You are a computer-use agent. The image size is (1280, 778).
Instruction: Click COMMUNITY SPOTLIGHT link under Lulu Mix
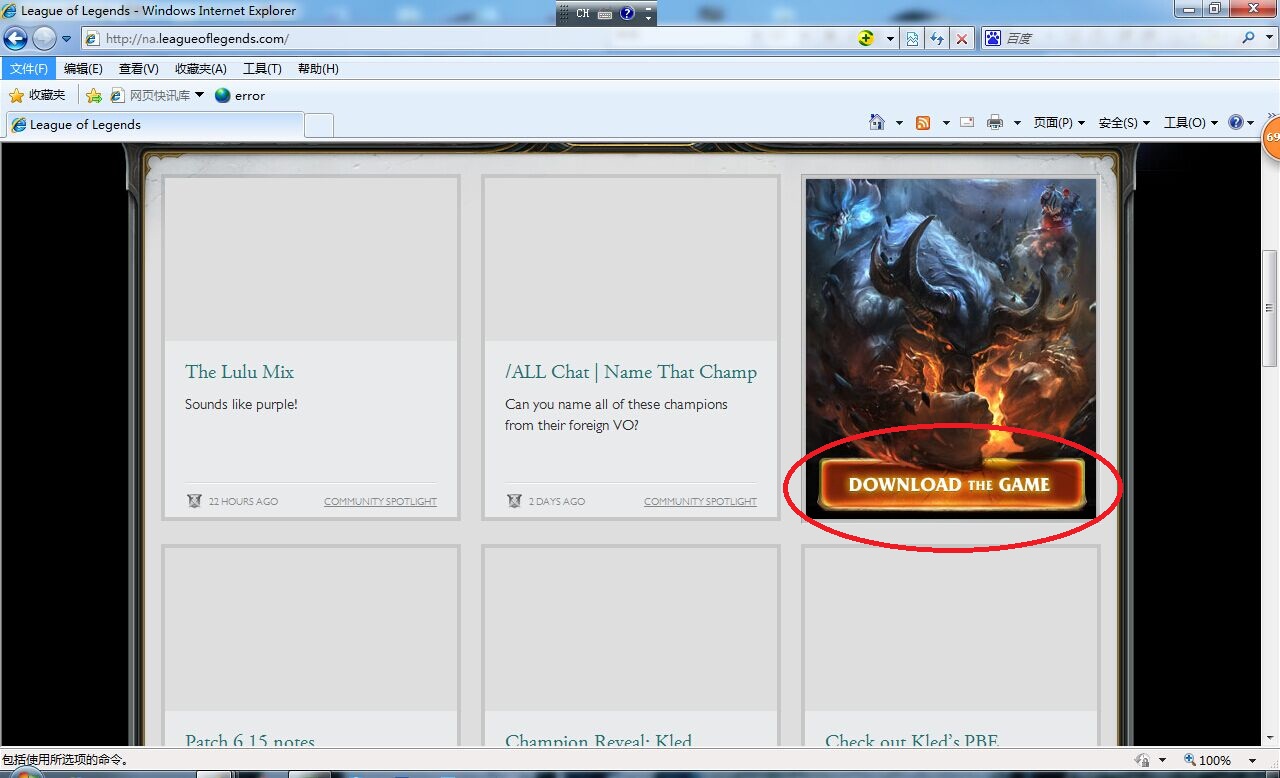click(x=380, y=502)
